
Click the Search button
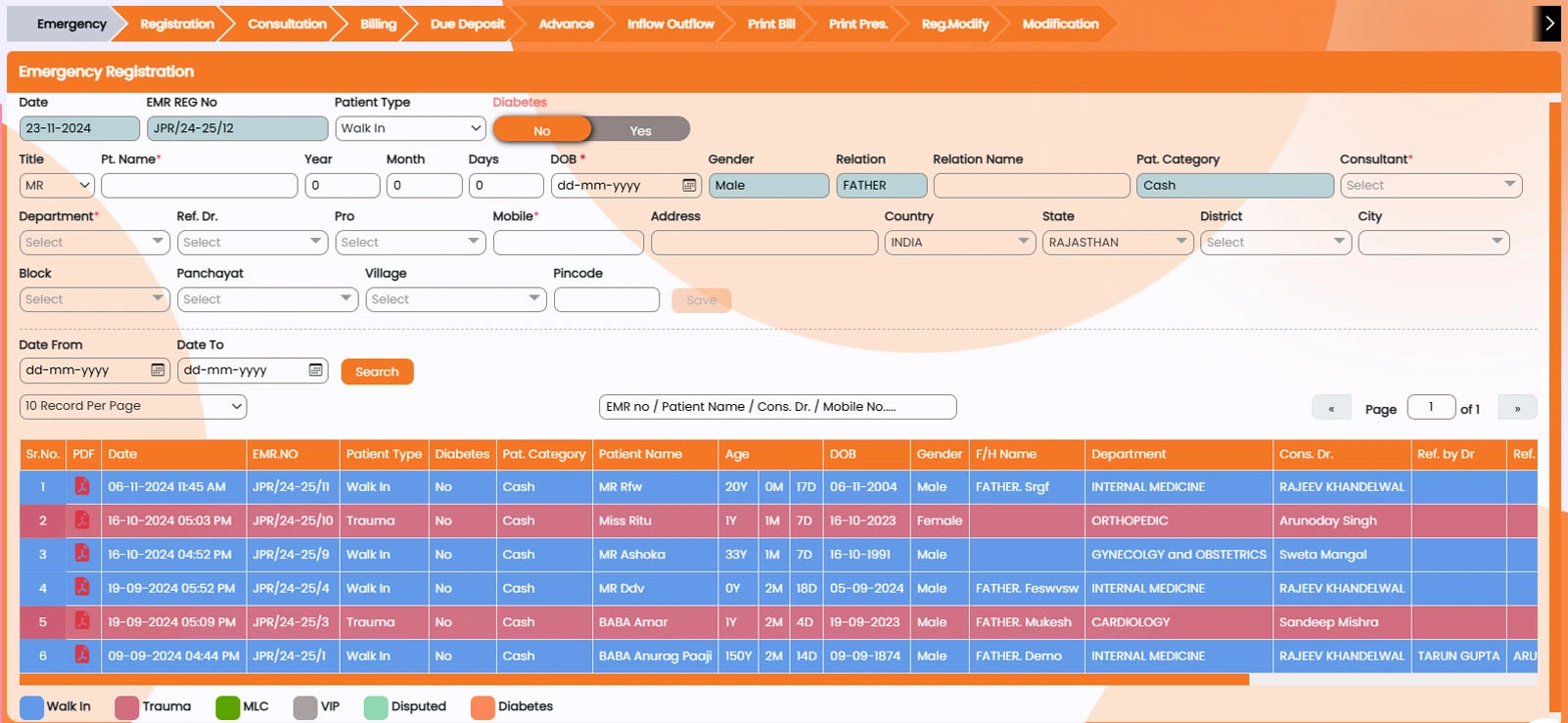[377, 372]
